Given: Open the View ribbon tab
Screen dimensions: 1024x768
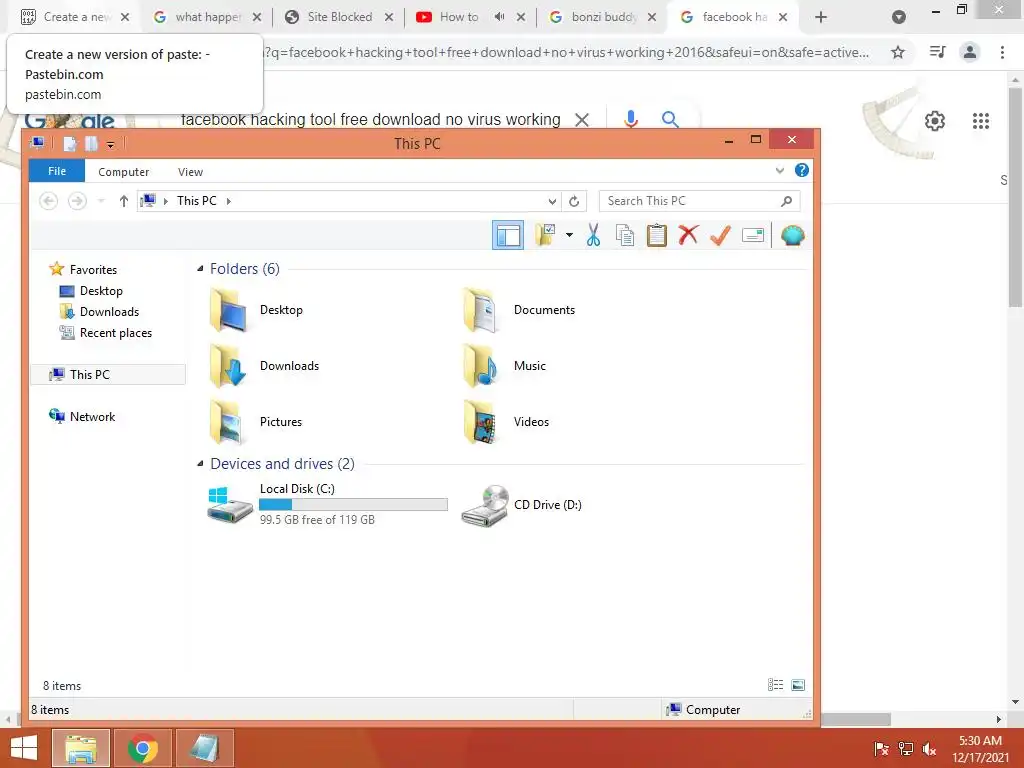Looking at the screenshot, I should click(x=190, y=172).
